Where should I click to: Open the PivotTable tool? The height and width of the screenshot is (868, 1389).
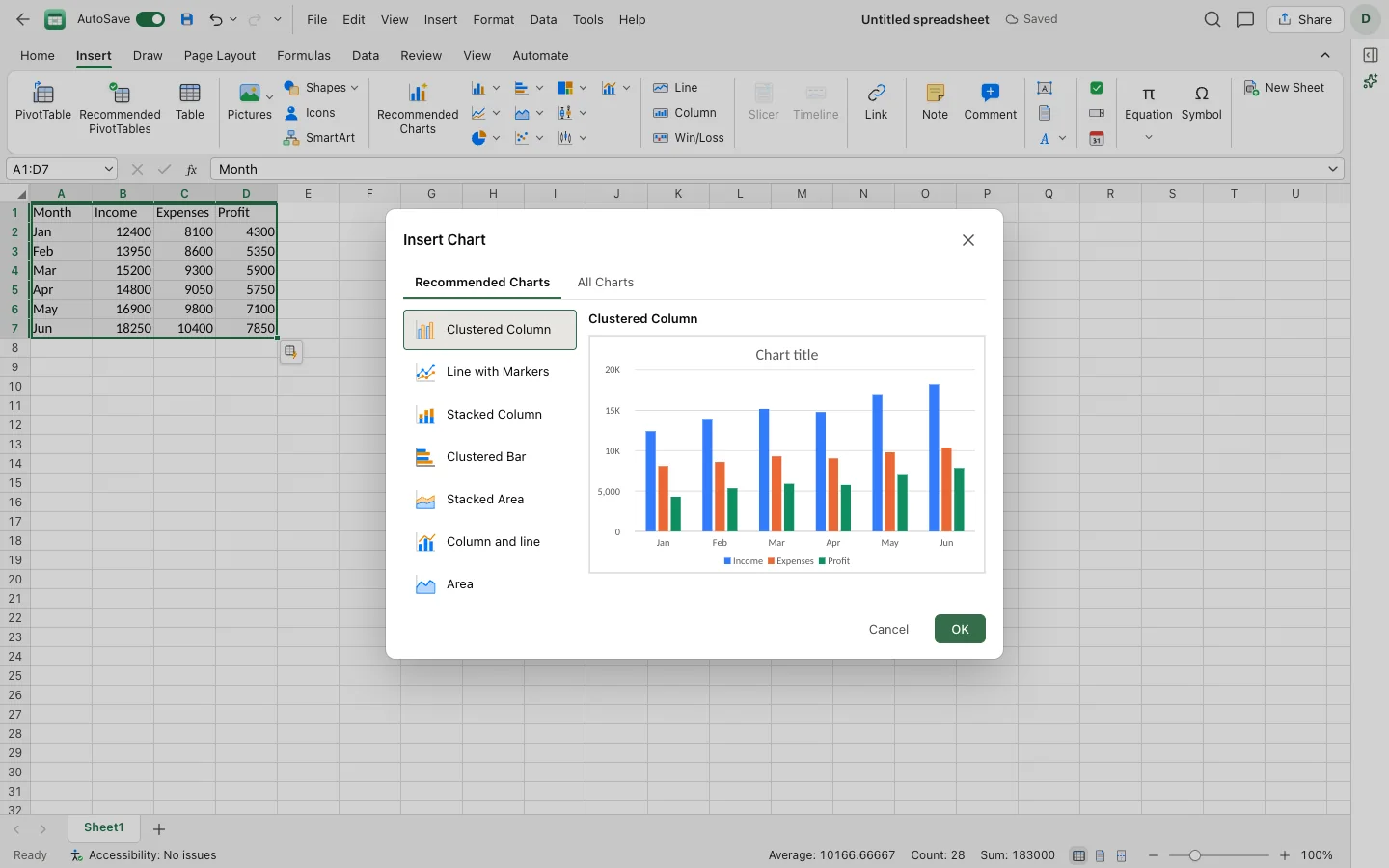click(x=43, y=102)
